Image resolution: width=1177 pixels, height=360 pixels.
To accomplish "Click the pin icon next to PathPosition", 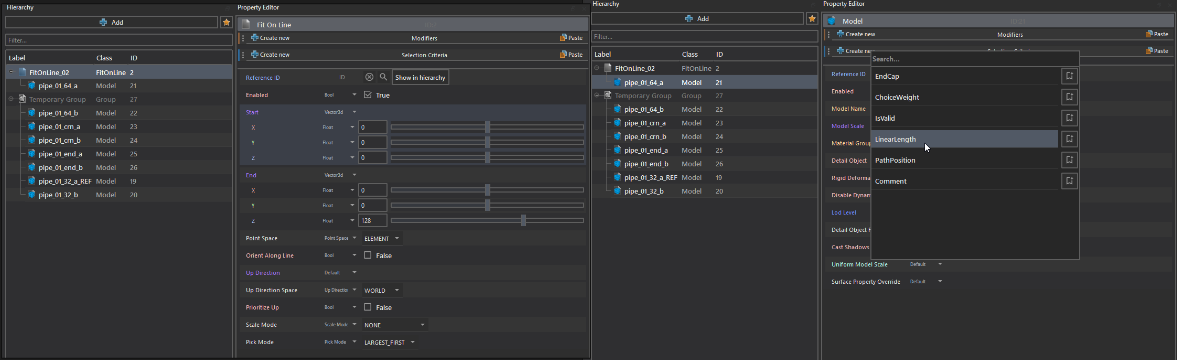I will 1070,160.
